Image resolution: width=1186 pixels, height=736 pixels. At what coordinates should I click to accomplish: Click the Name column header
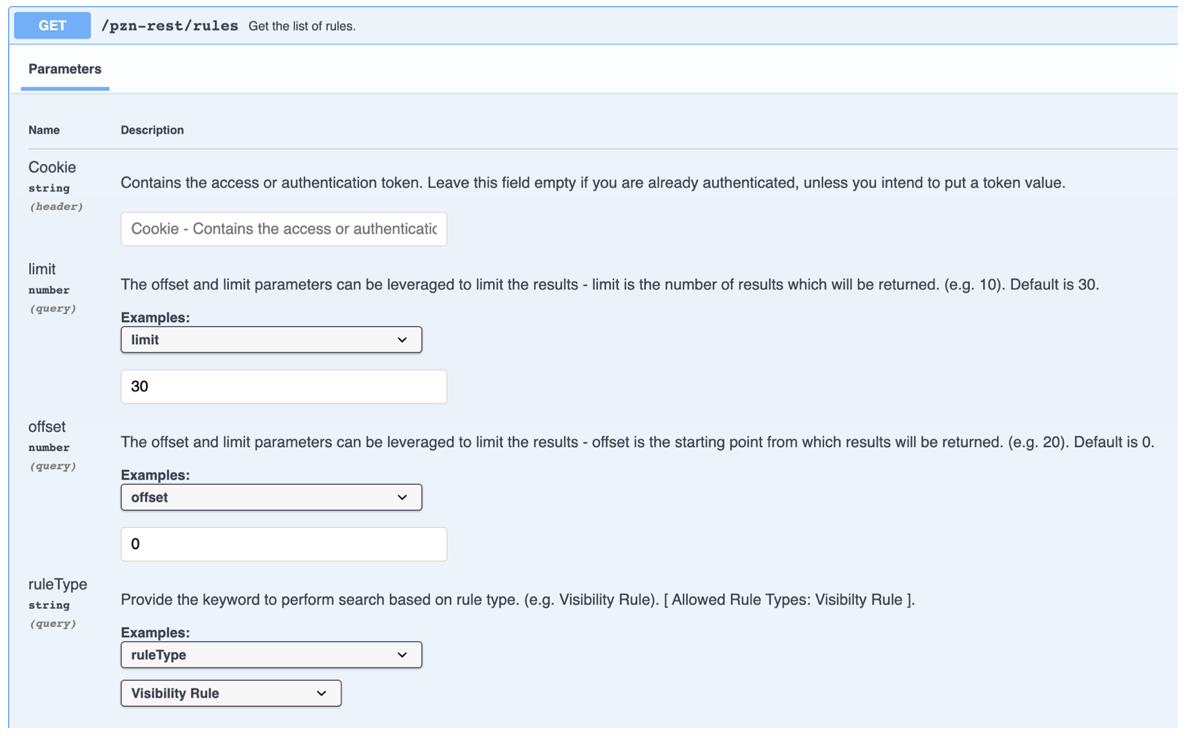click(x=44, y=130)
